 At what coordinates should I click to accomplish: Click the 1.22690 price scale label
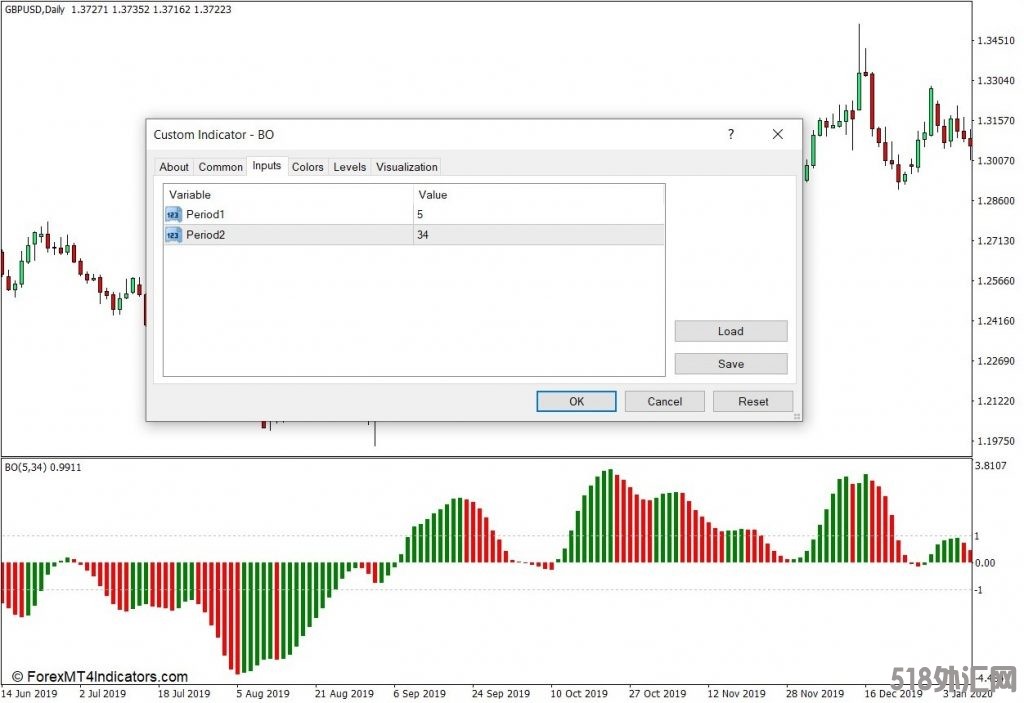[996, 361]
